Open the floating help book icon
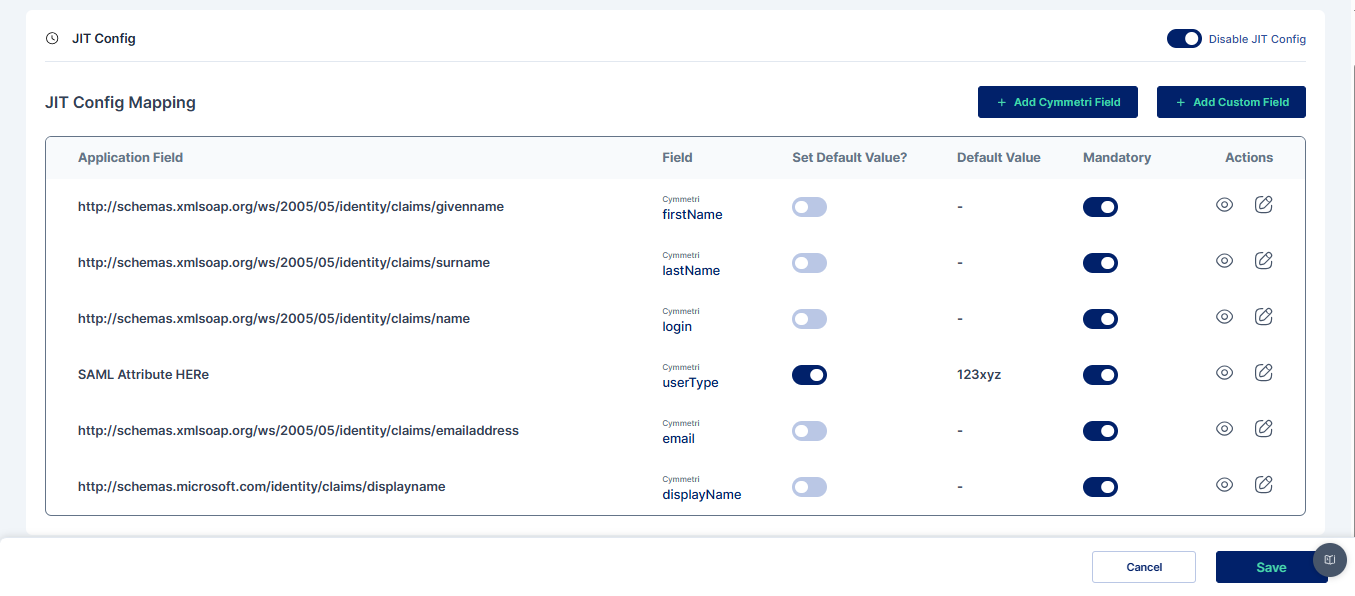The height and width of the screenshot is (596, 1355). point(1330,560)
